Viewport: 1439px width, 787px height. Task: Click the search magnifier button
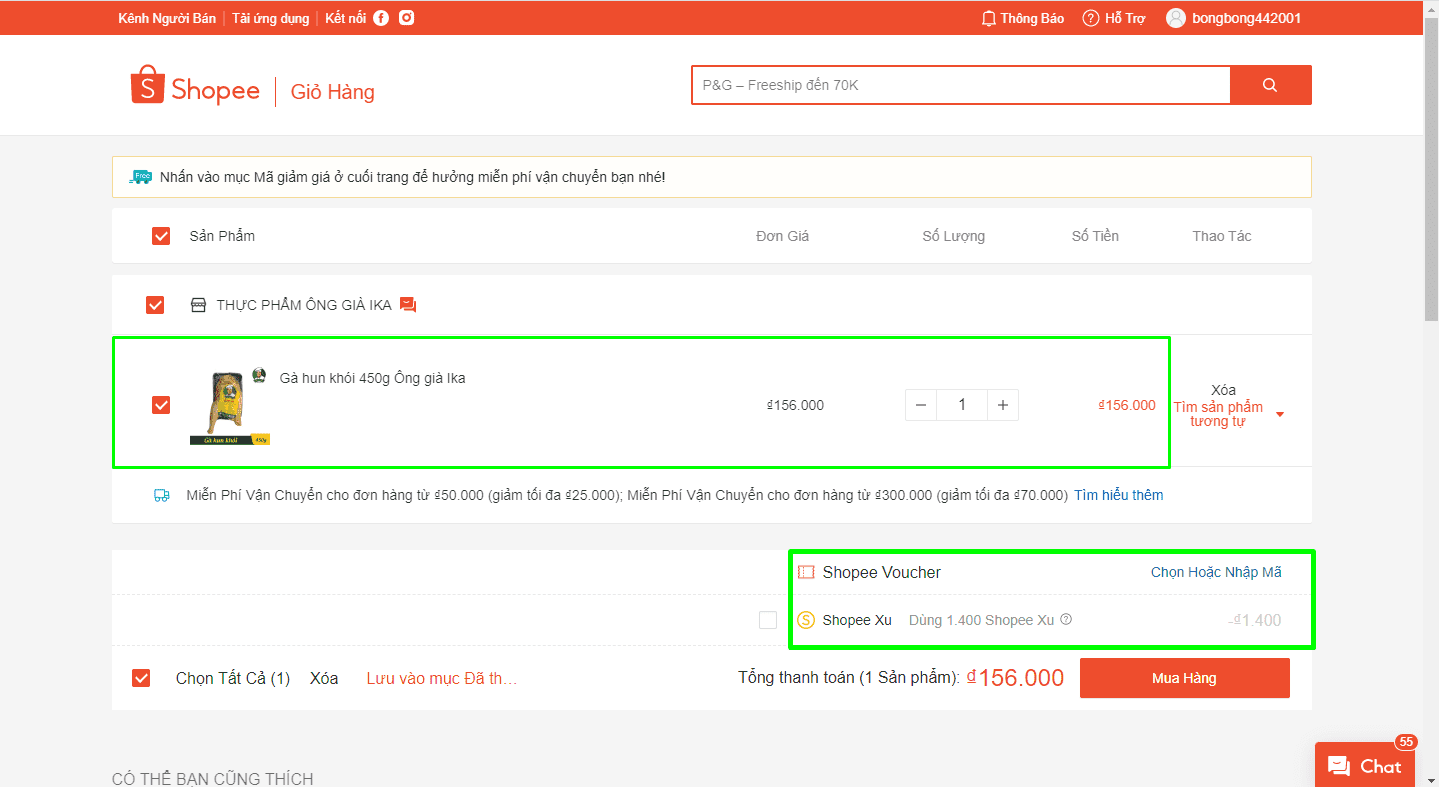coord(1270,85)
